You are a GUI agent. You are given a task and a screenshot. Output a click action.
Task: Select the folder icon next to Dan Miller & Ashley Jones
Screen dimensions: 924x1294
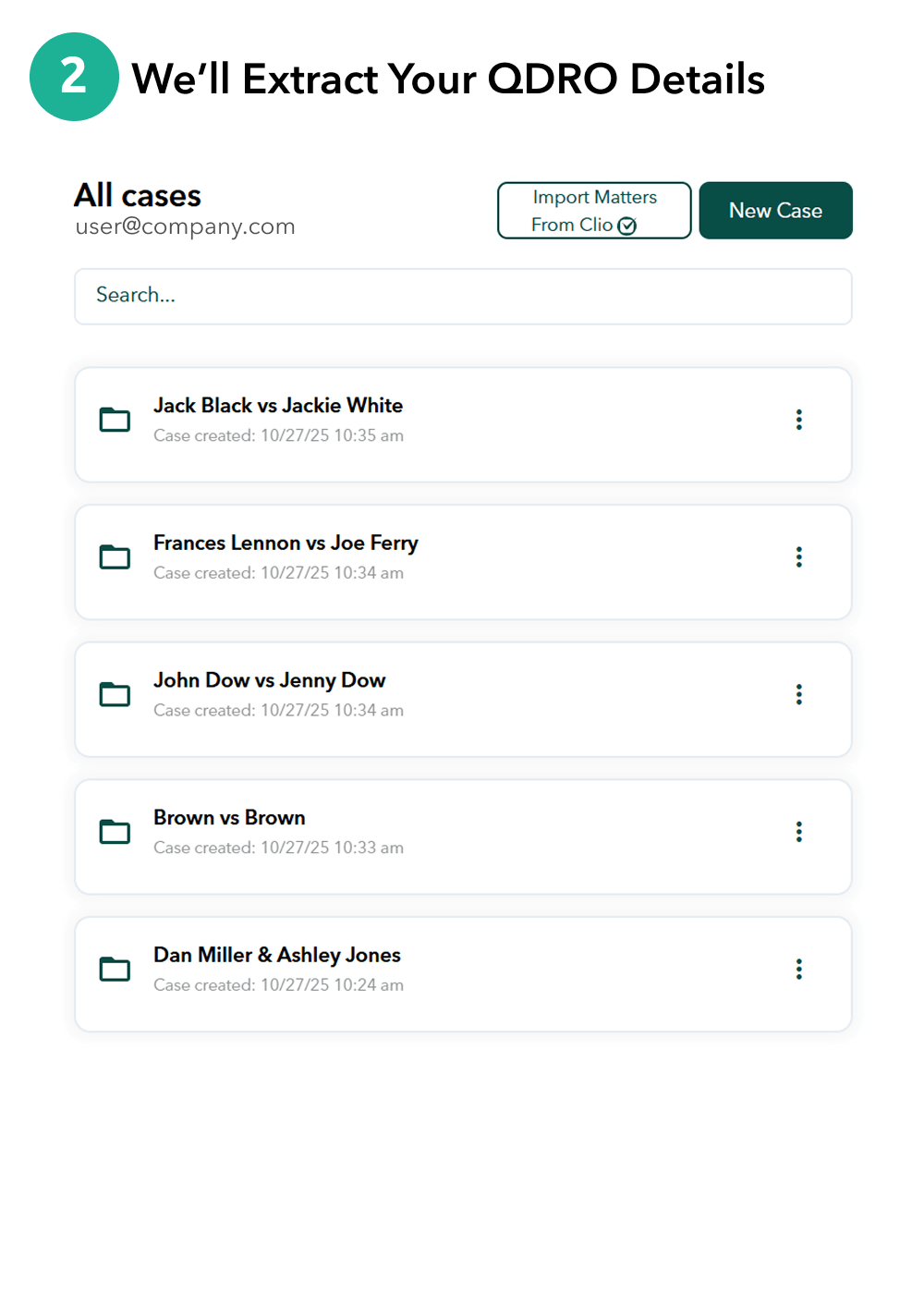[115, 970]
